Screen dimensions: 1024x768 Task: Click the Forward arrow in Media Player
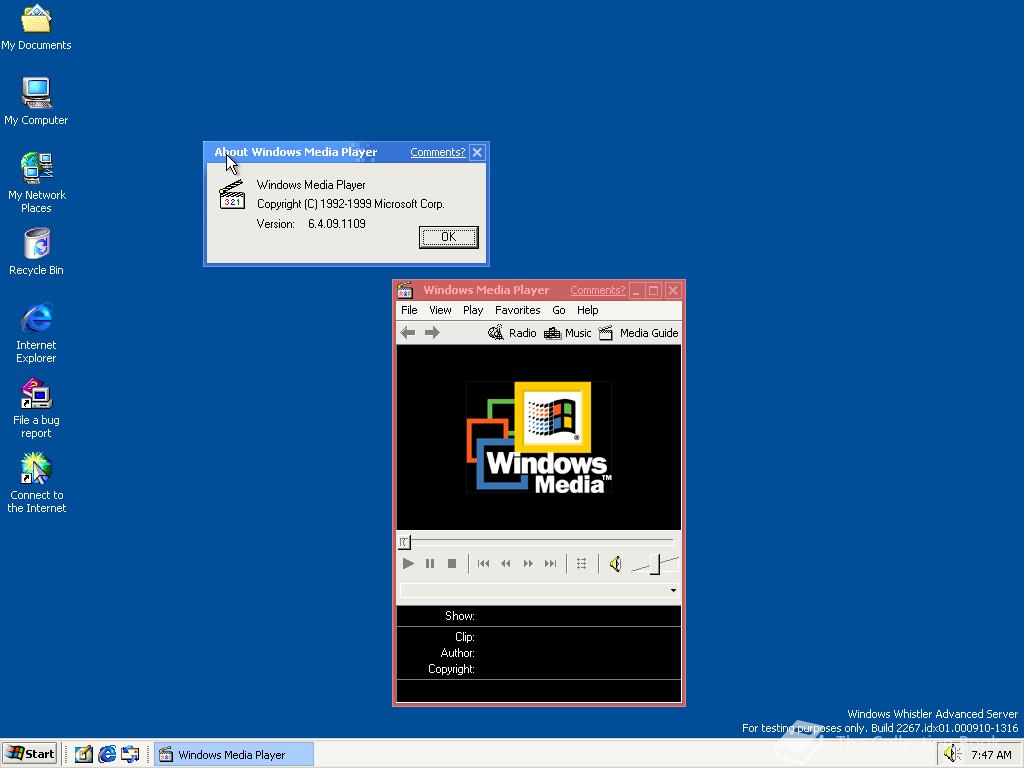pyautogui.click(x=432, y=333)
